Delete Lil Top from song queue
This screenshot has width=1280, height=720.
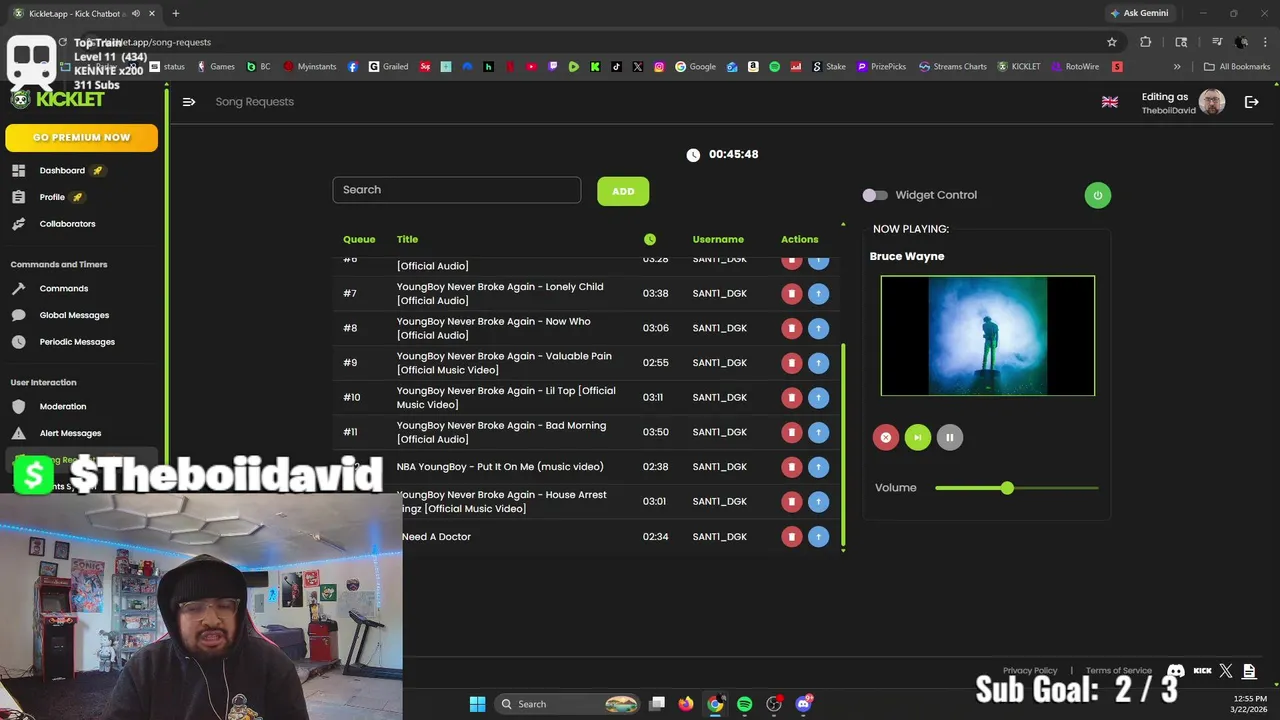click(x=792, y=397)
